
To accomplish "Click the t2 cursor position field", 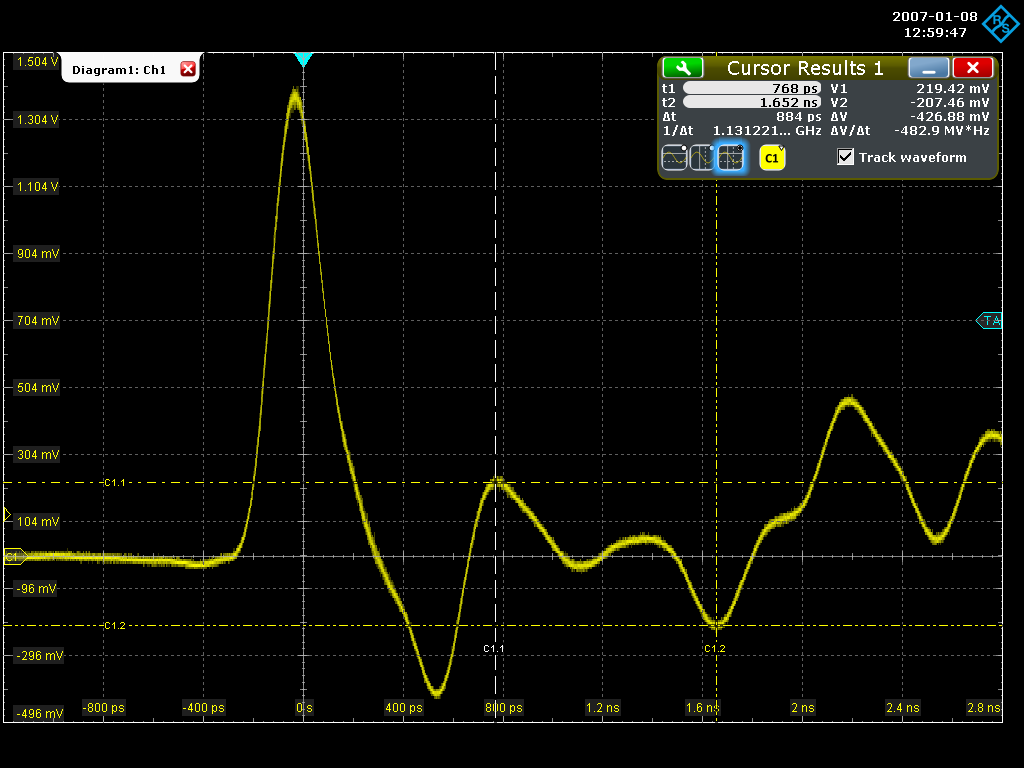I will [752, 103].
